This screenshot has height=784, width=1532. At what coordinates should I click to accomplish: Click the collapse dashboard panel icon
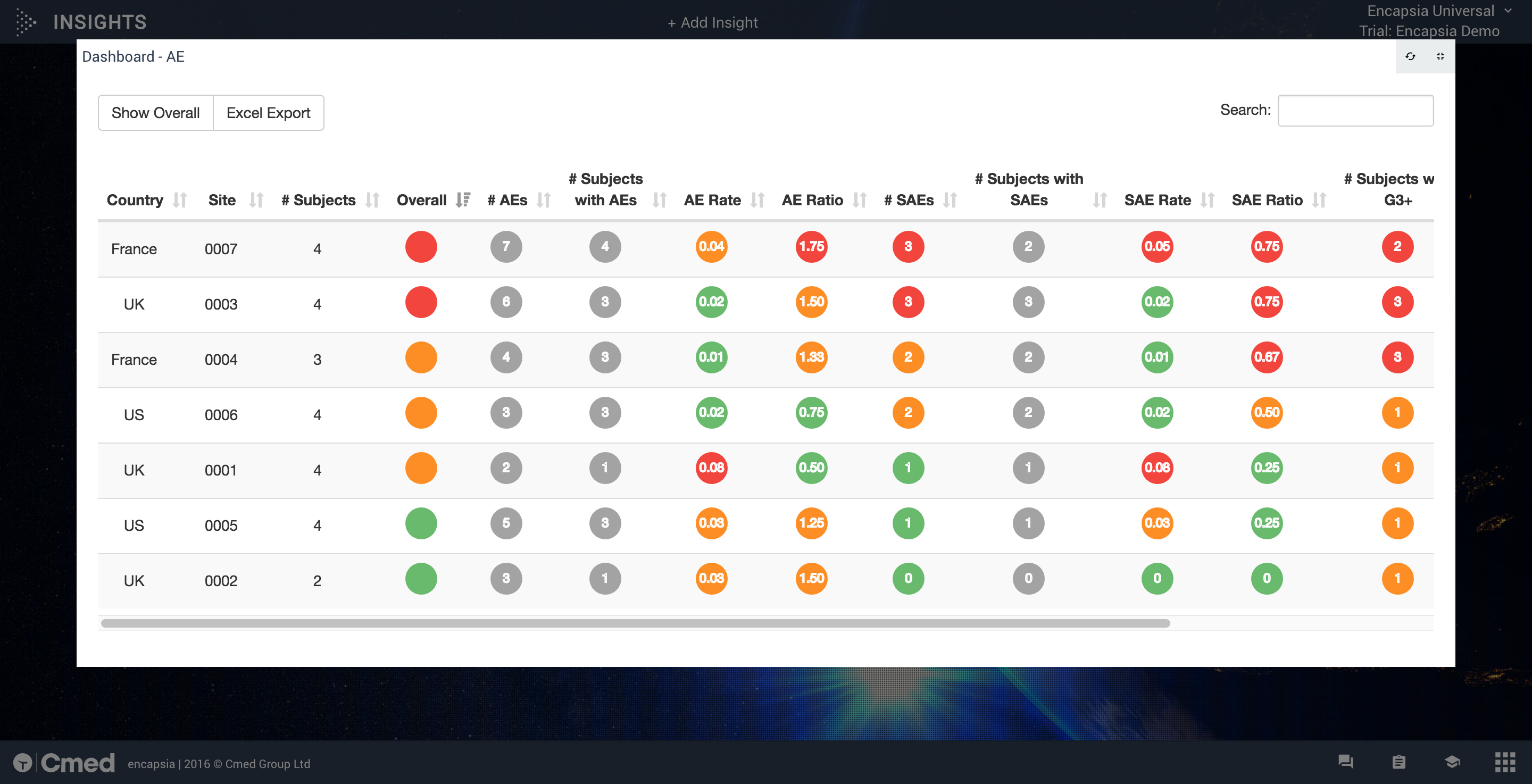tap(1440, 56)
